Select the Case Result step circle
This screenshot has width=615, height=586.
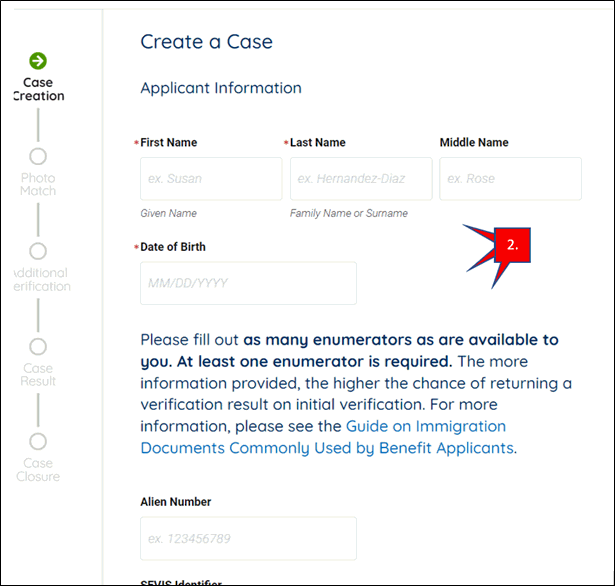tap(38, 346)
